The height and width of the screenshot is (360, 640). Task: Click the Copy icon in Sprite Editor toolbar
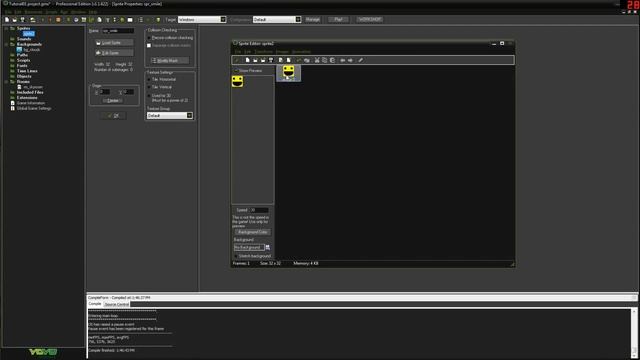point(324,60)
